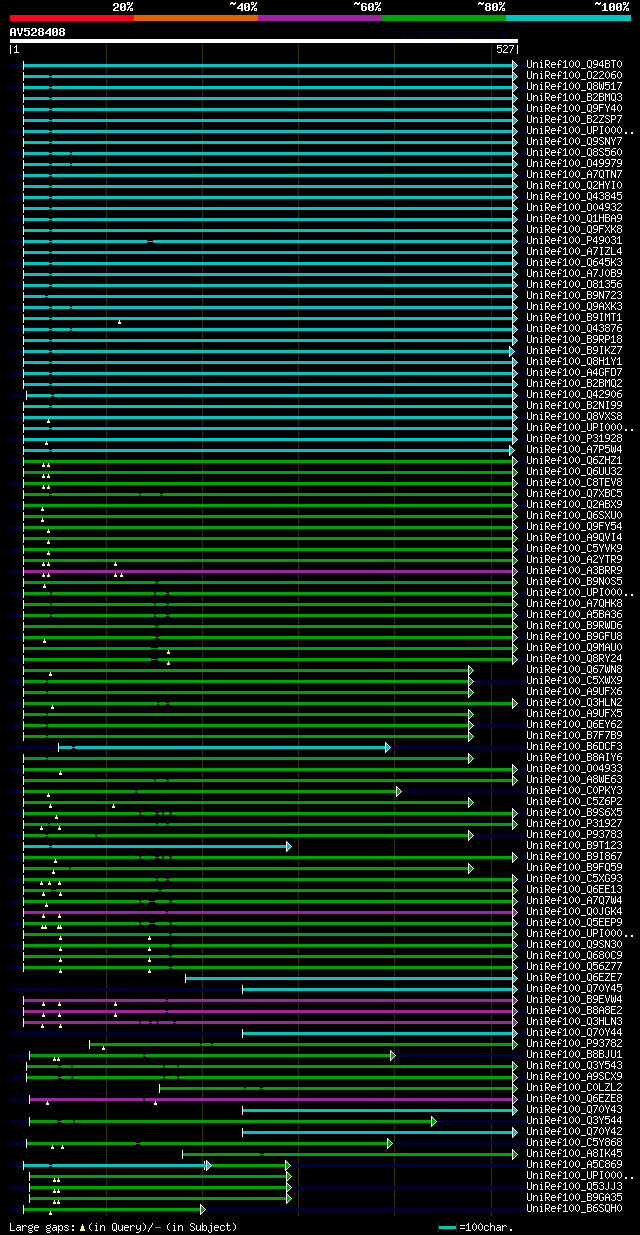Click UniRef100_B6DCF3 label

pos(575,746)
